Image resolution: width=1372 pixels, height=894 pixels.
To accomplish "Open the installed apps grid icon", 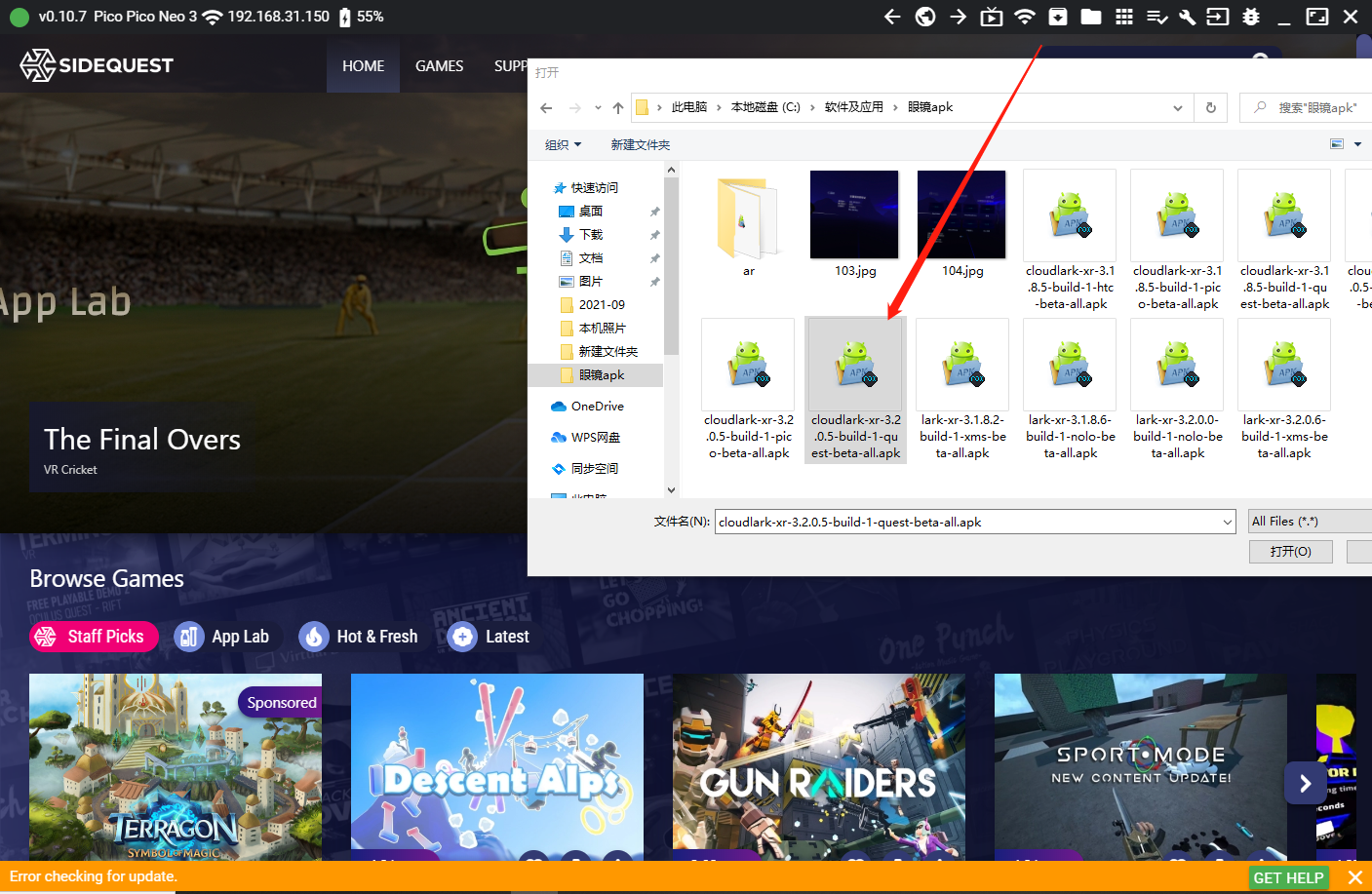I will (1124, 17).
